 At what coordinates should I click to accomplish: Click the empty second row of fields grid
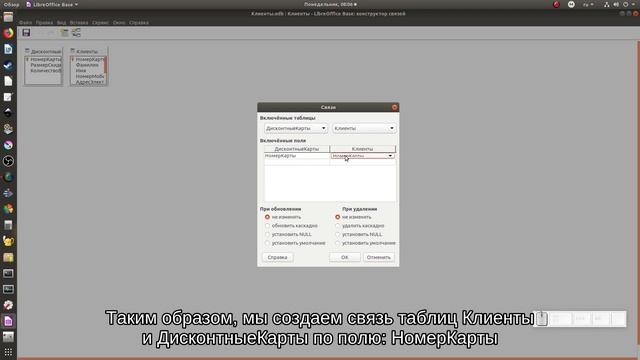[330, 162]
